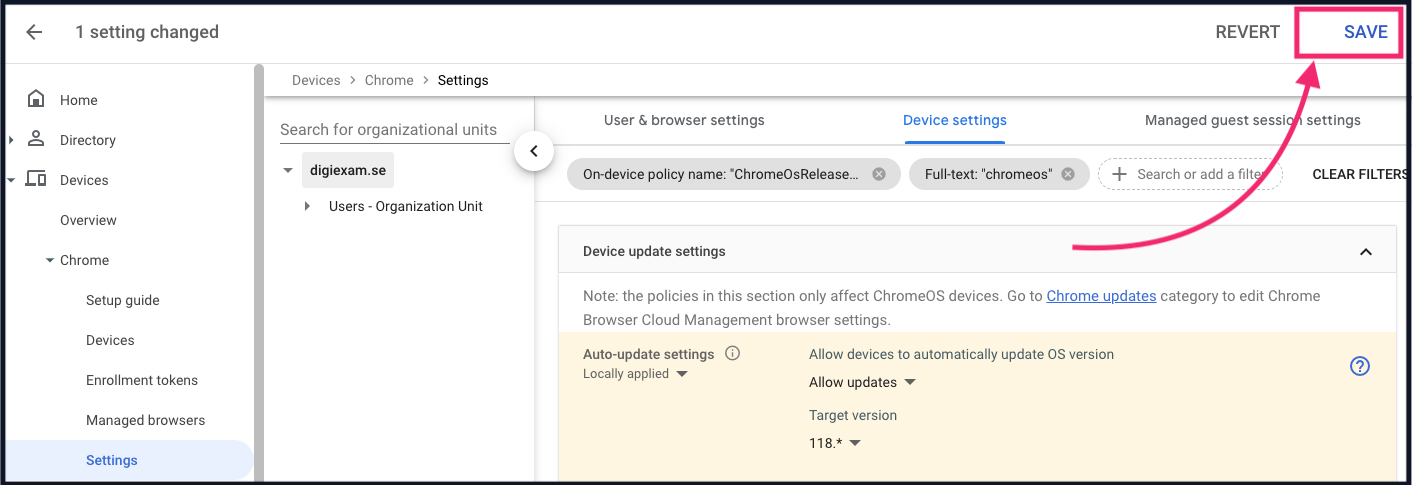Viewport: 1412px width, 485px height.
Task: Expand Users - Organization Unit node
Action: (308, 206)
